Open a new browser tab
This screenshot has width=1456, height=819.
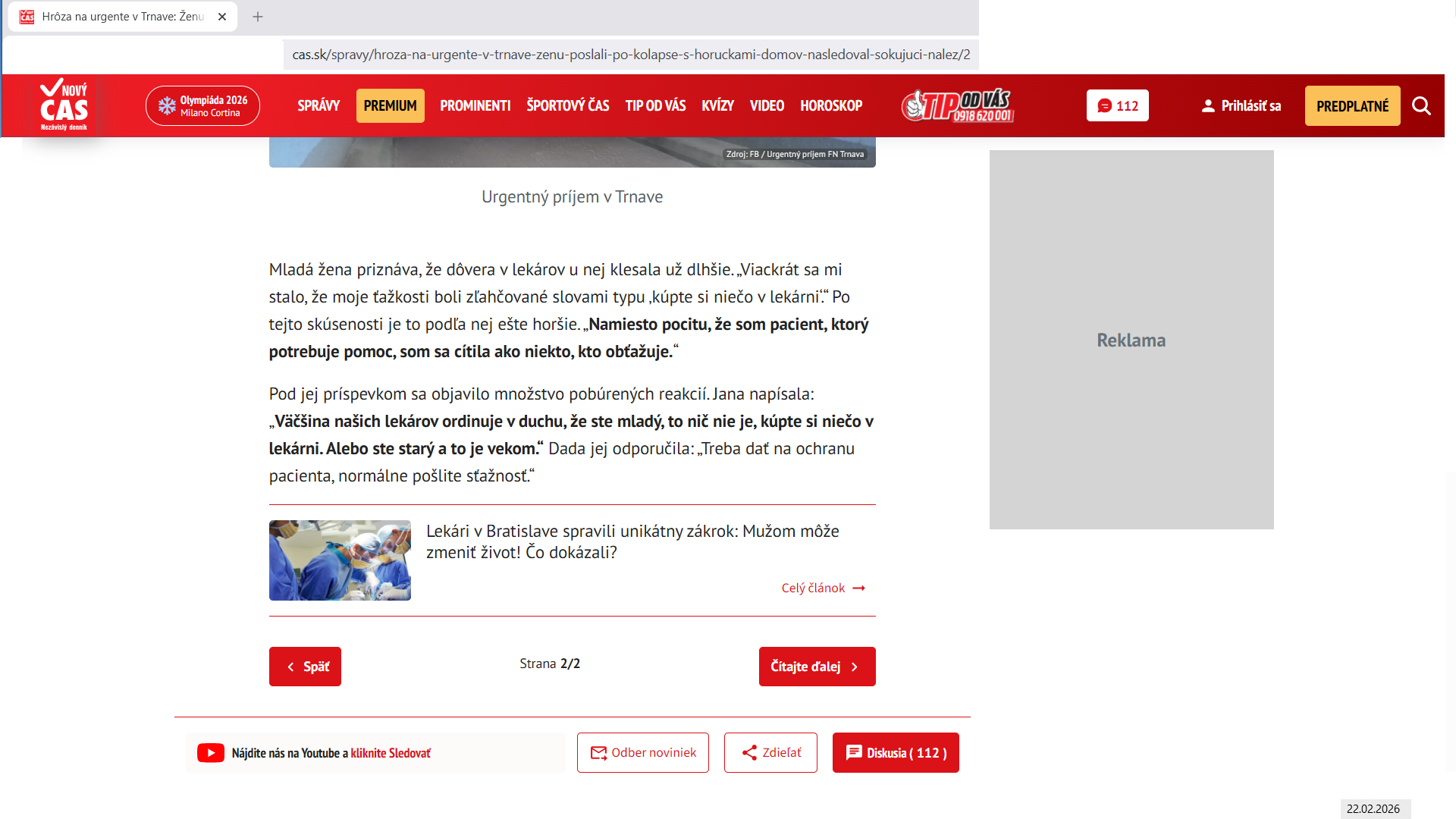pos(258,17)
